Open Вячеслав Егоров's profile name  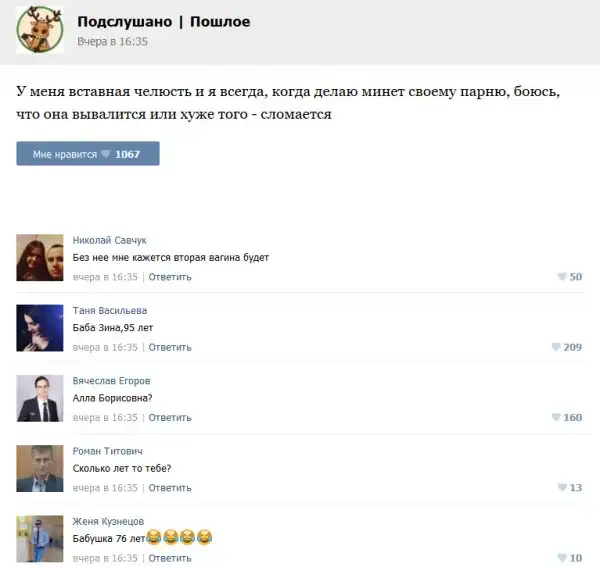click(111, 381)
